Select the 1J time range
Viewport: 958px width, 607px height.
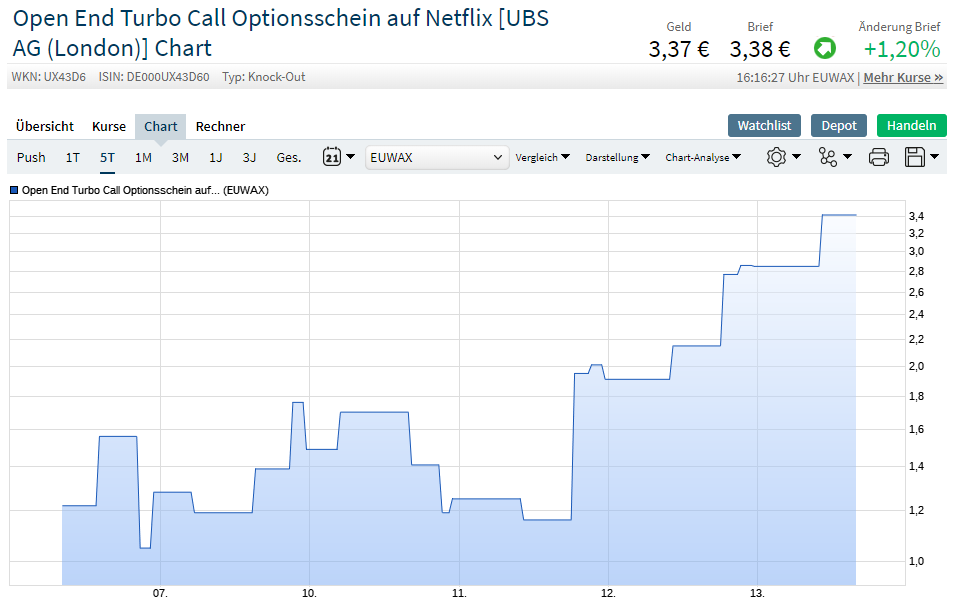coord(216,157)
